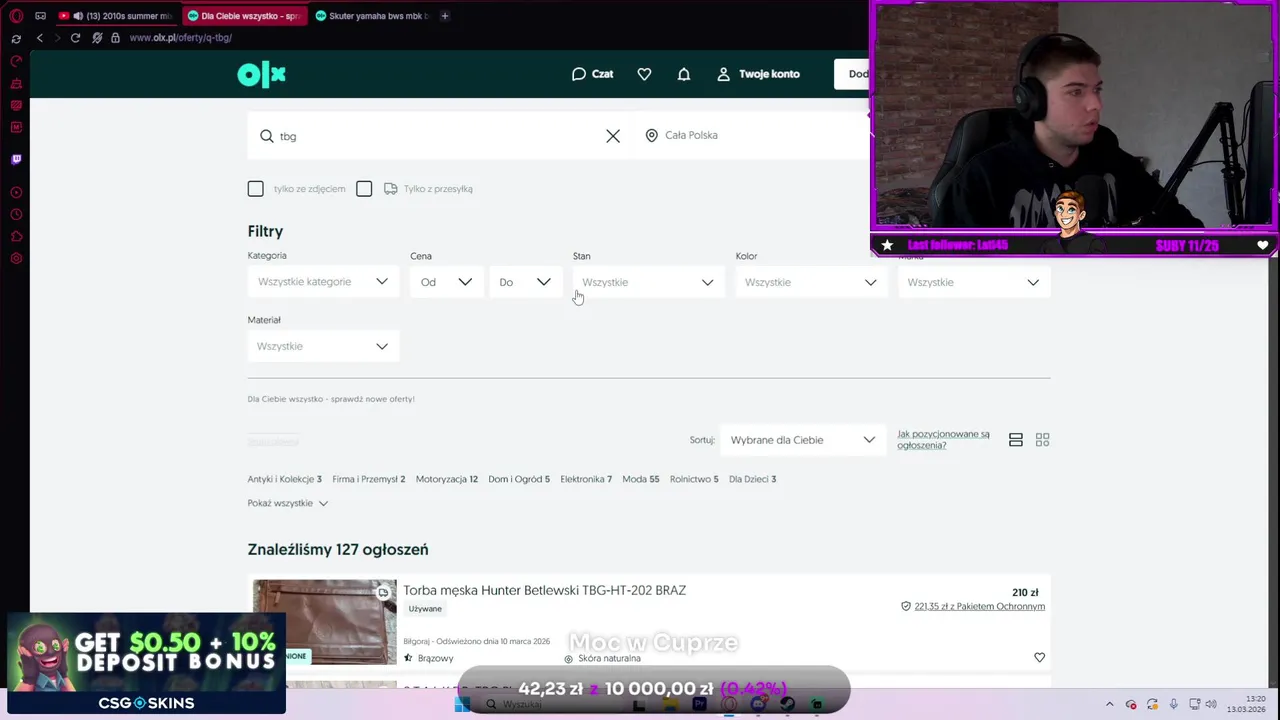Click the OLX logo

261,74
